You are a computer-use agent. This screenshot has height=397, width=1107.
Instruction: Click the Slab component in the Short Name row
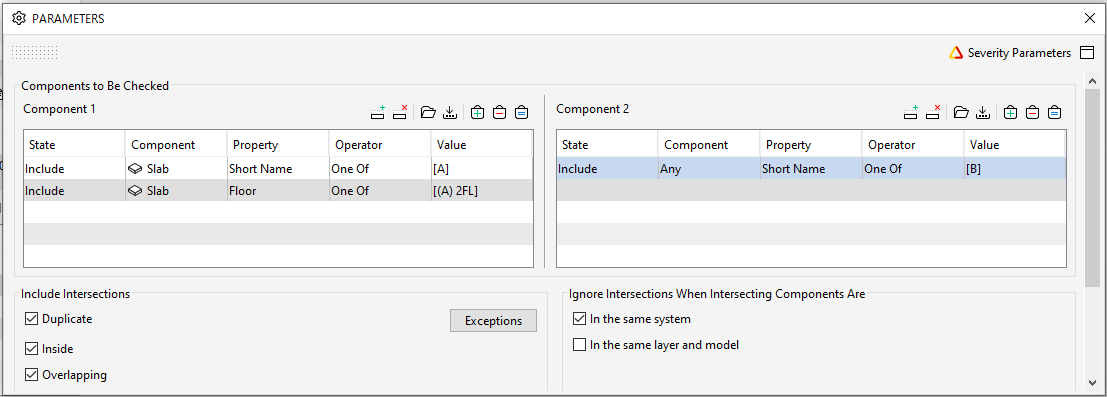tap(176, 169)
